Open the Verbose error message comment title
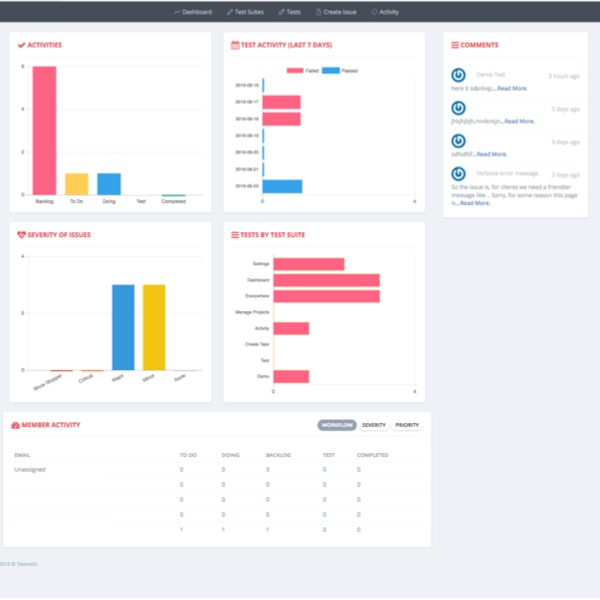The image size is (600, 600). click(x=507, y=173)
